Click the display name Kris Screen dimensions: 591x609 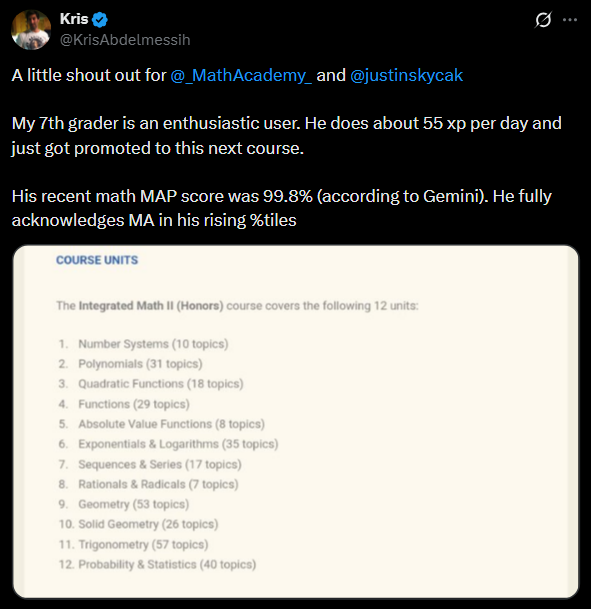(74, 19)
